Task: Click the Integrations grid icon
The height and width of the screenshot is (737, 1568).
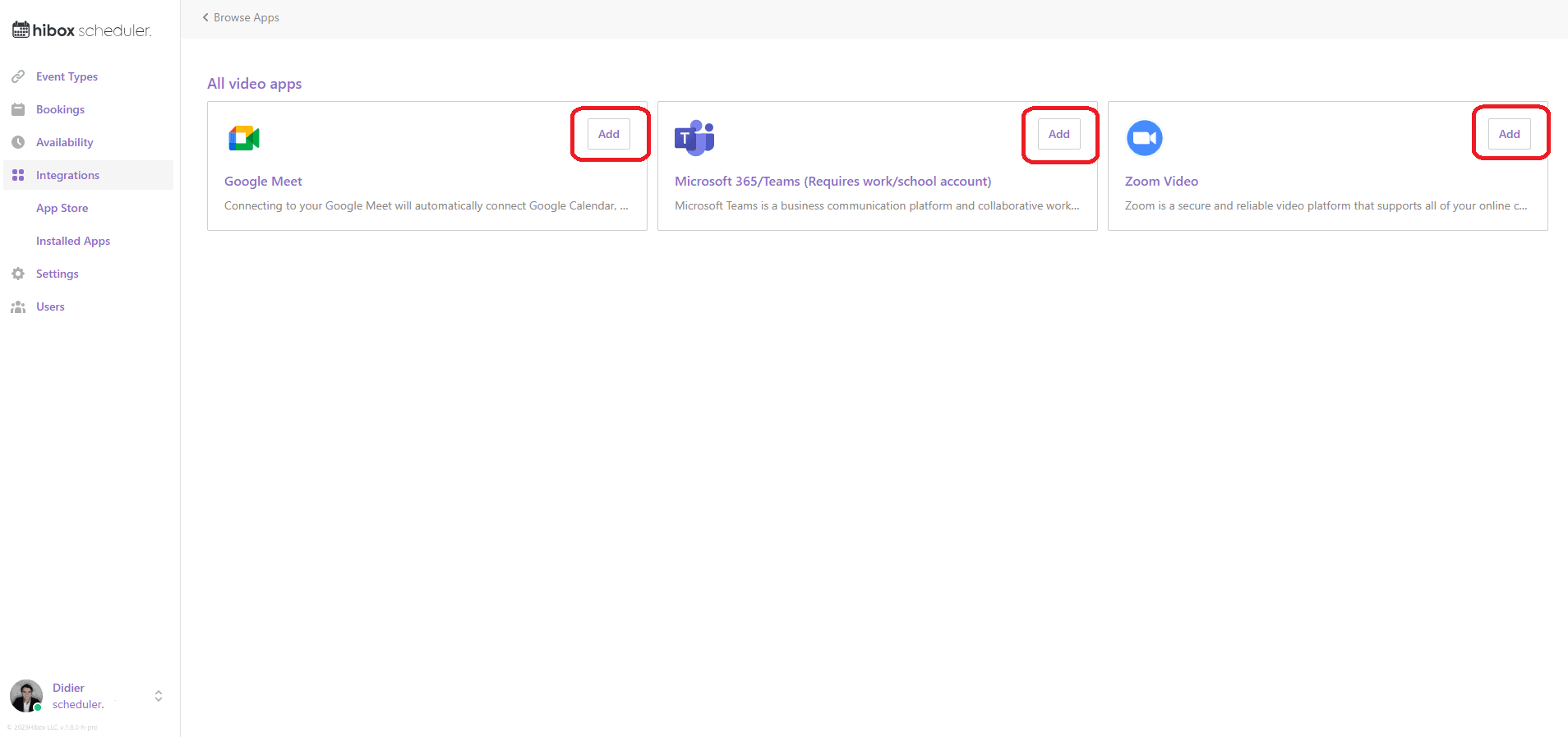Action: coord(18,175)
